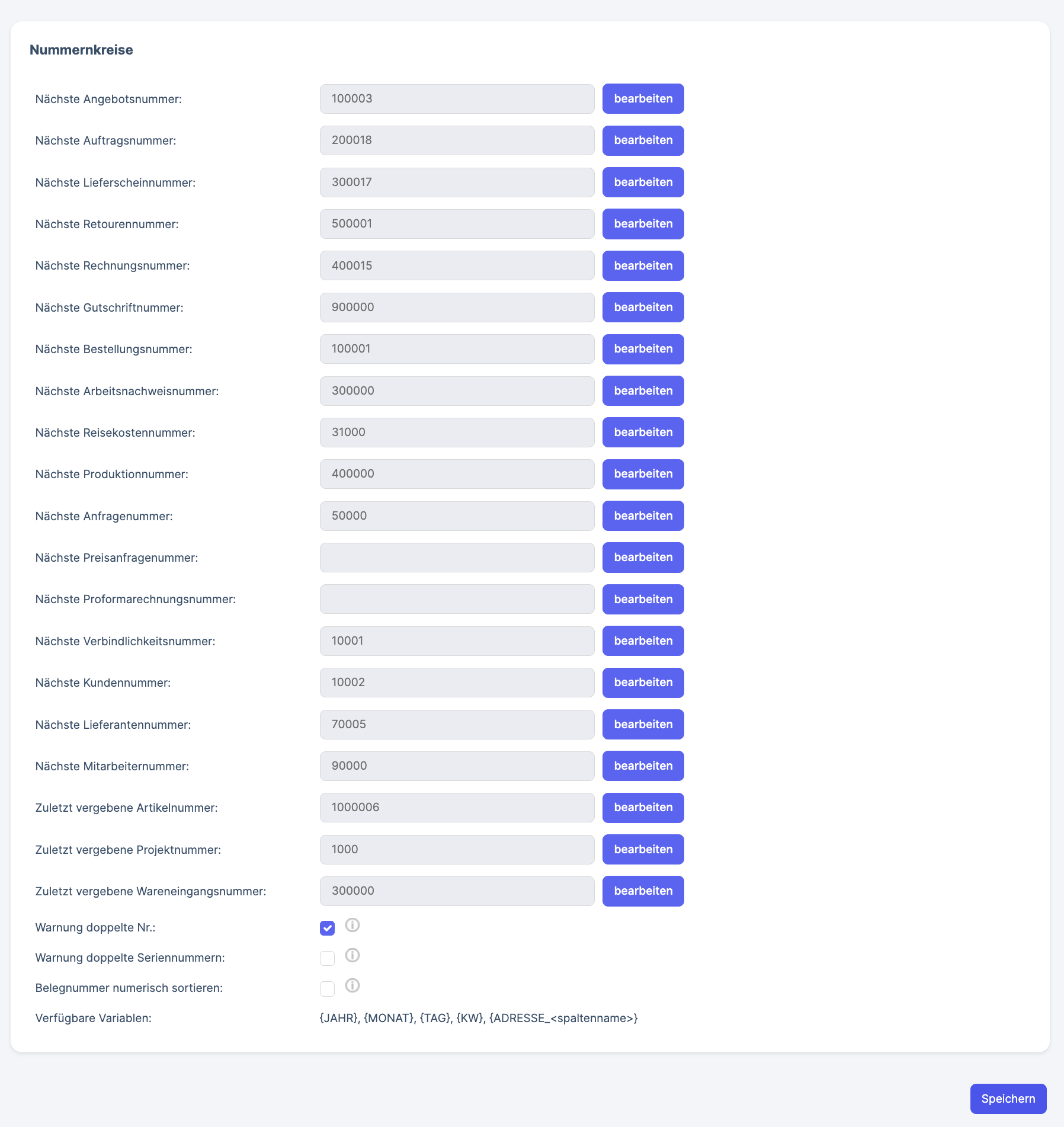Click bearbeiten for Nächste Preisanfragenummer
1064x1127 pixels.
coord(643,558)
